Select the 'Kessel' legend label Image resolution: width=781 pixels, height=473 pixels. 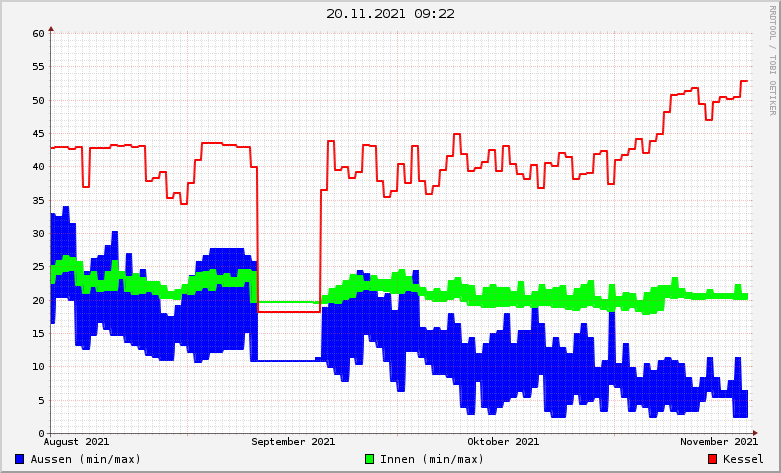tap(743, 459)
